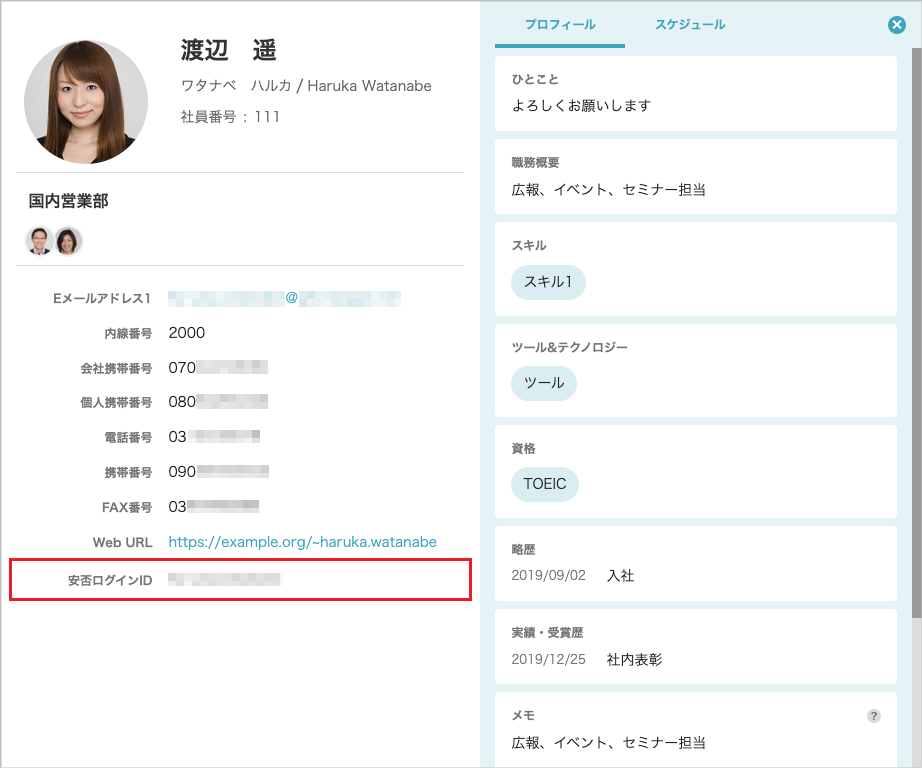Viewport: 922px width, 768px height.
Task: Click the male member avatar under 国内営業部
Action: click(x=37, y=241)
